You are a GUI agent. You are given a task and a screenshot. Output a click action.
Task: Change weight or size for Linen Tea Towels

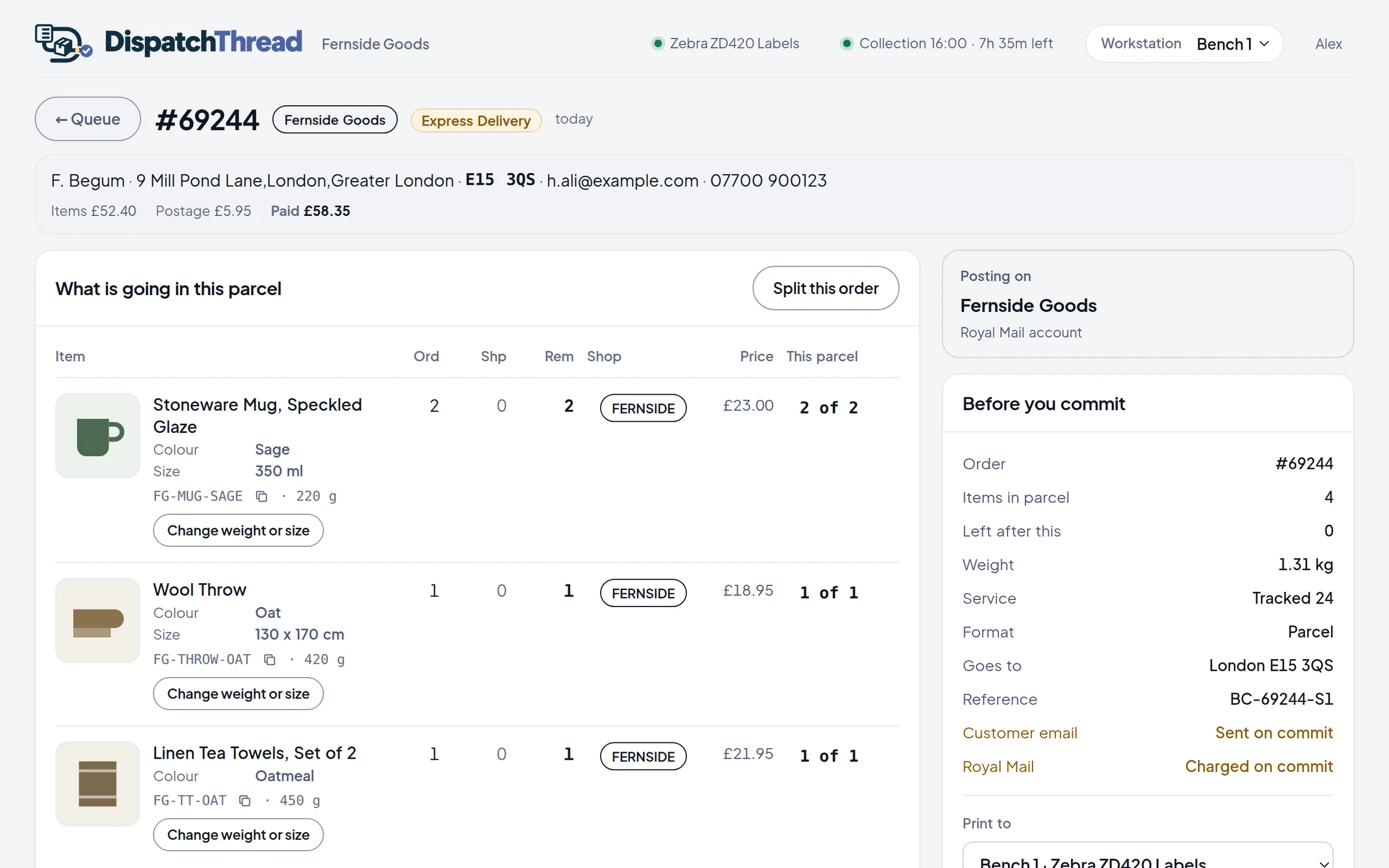pyautogui.click(x=238, y=835)
